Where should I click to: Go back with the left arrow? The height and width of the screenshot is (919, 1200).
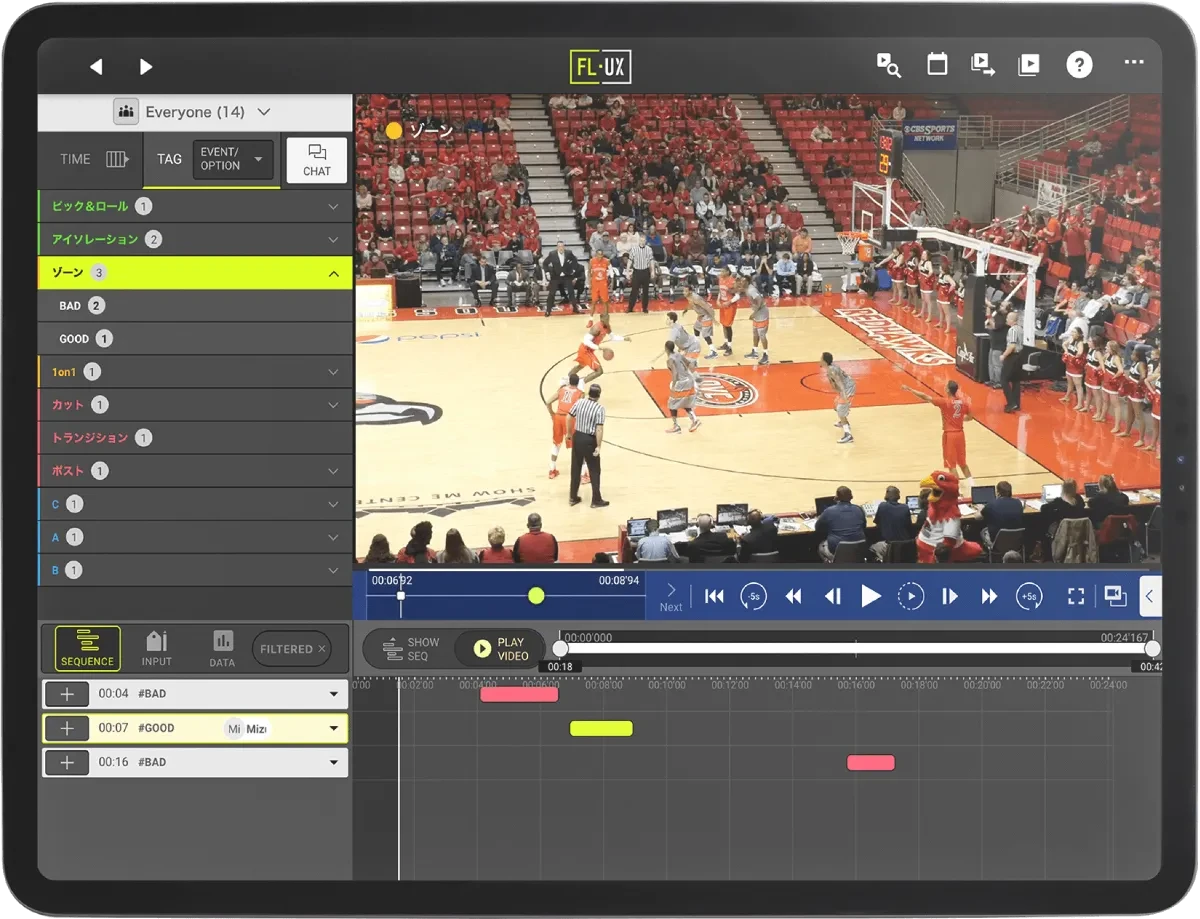pos(96,67)
